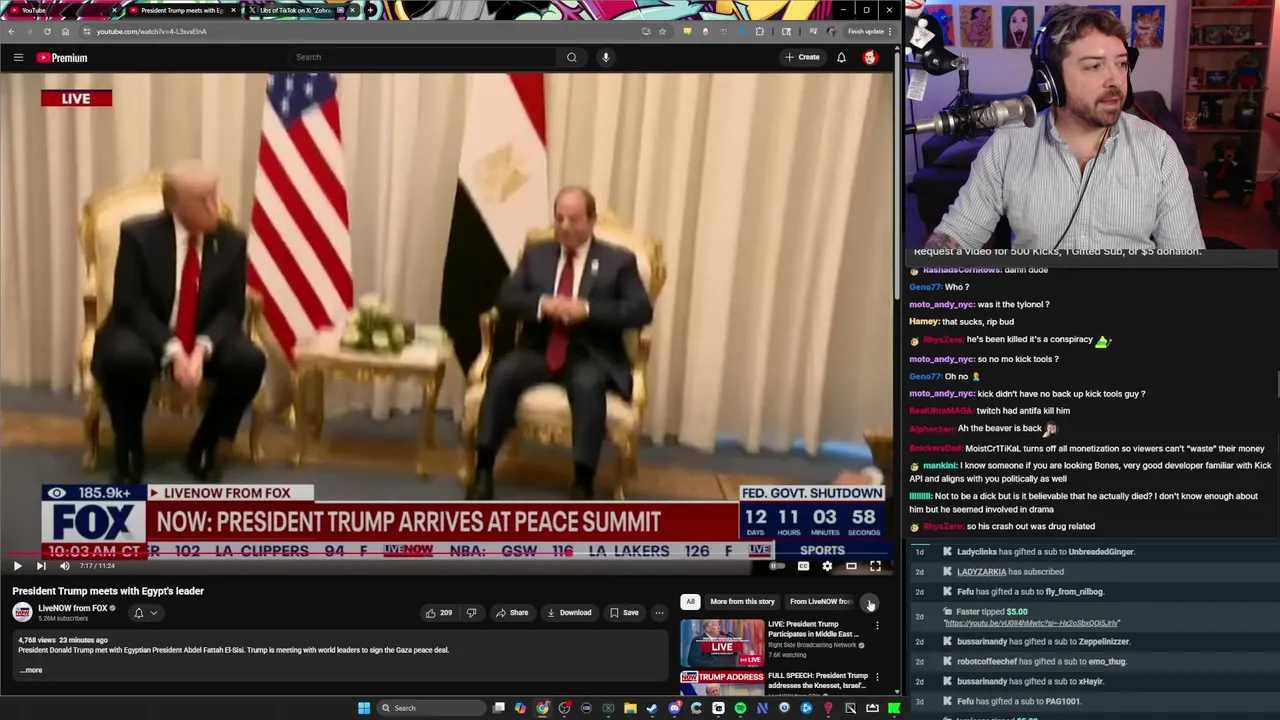
Task: Save the video to a playlist
Action: (623, 613)
